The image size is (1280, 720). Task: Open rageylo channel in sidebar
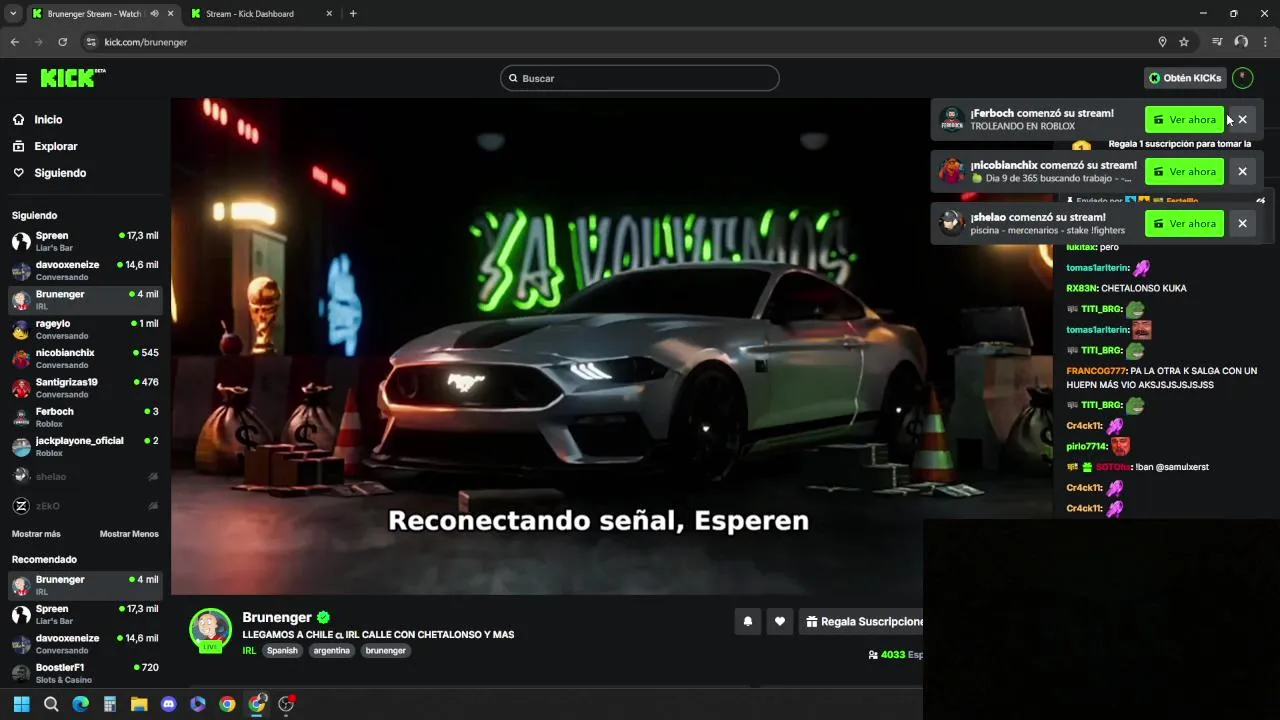coord(85,329)
